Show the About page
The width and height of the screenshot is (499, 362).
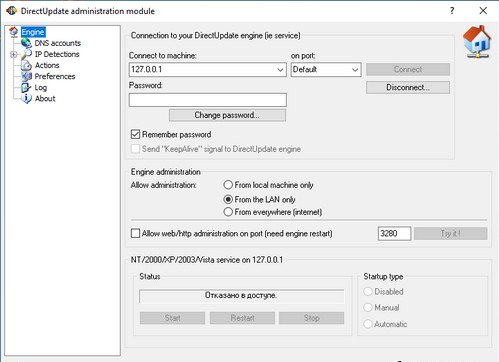[x=45, y=99]
